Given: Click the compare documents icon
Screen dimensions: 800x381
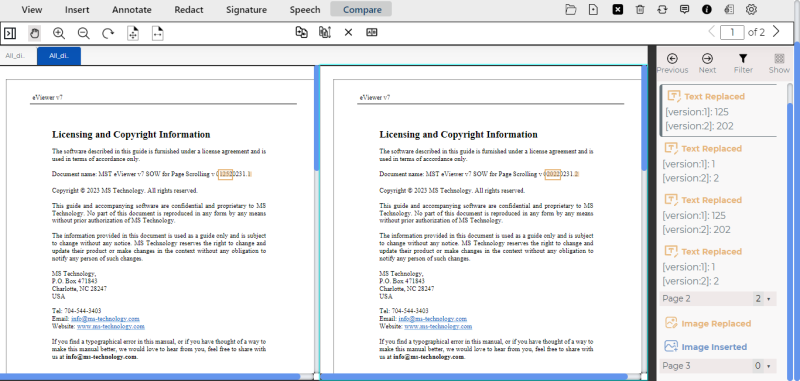Looking at the screenshot, I should click(x=302, y=33).
